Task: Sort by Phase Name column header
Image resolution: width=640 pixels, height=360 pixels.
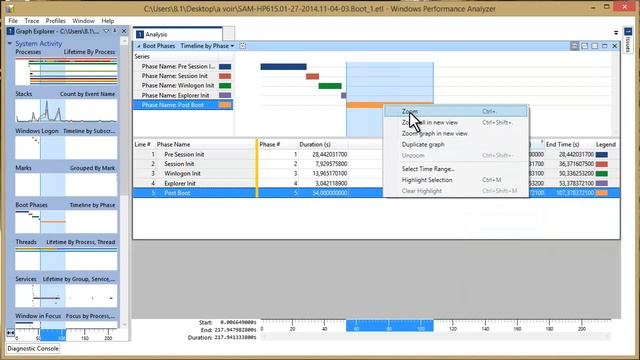Action: click(173, 144)
